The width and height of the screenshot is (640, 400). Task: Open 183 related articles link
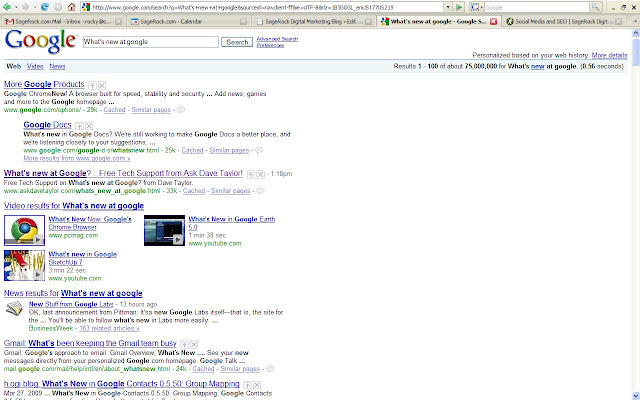tap(109, 328)
